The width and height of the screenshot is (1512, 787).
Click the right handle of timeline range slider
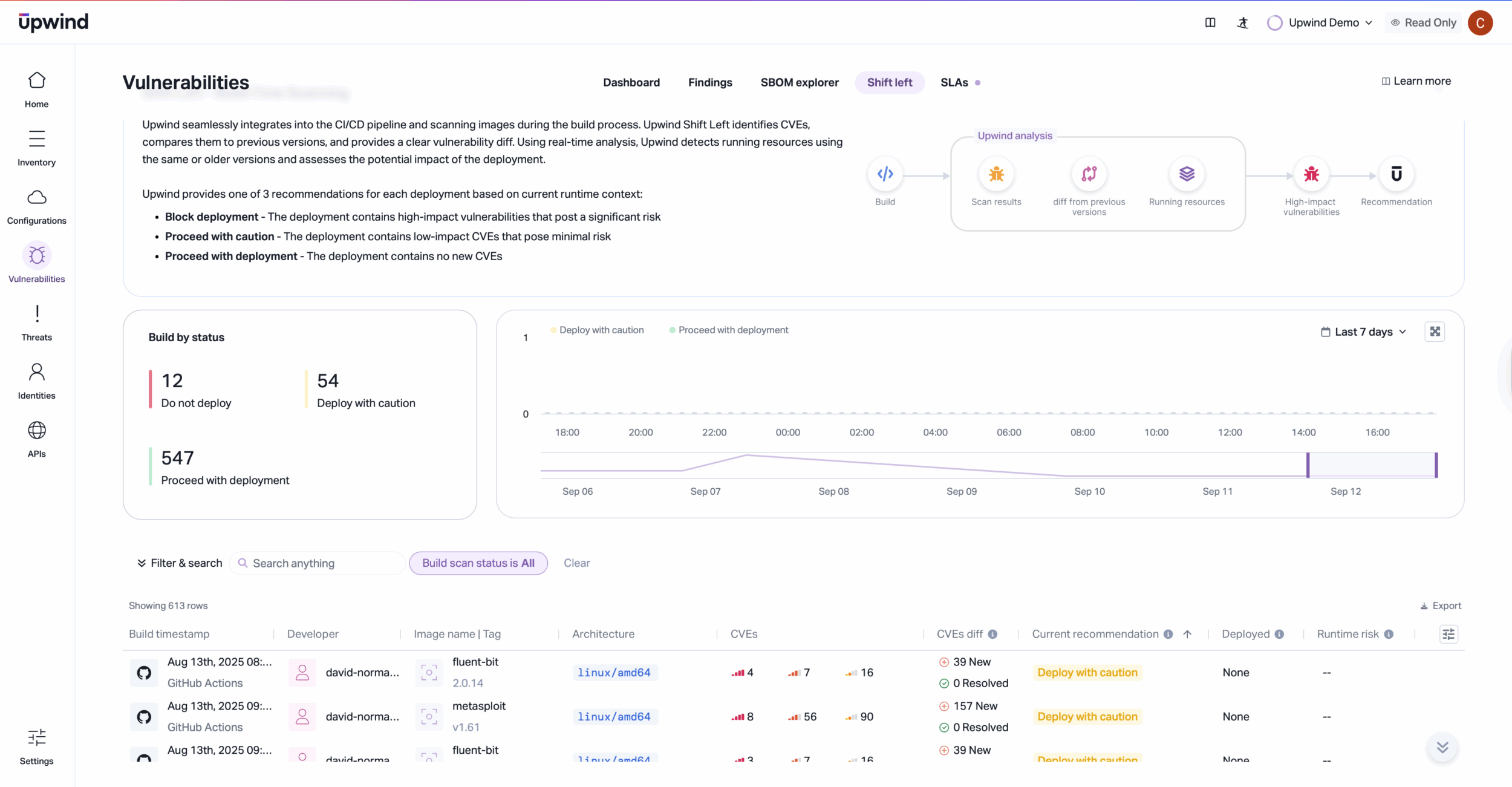(1436, 465)
